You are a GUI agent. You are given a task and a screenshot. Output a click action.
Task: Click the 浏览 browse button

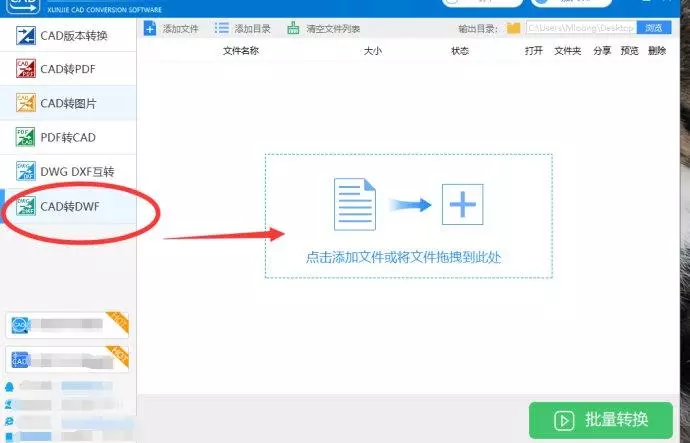pos(654,28)
